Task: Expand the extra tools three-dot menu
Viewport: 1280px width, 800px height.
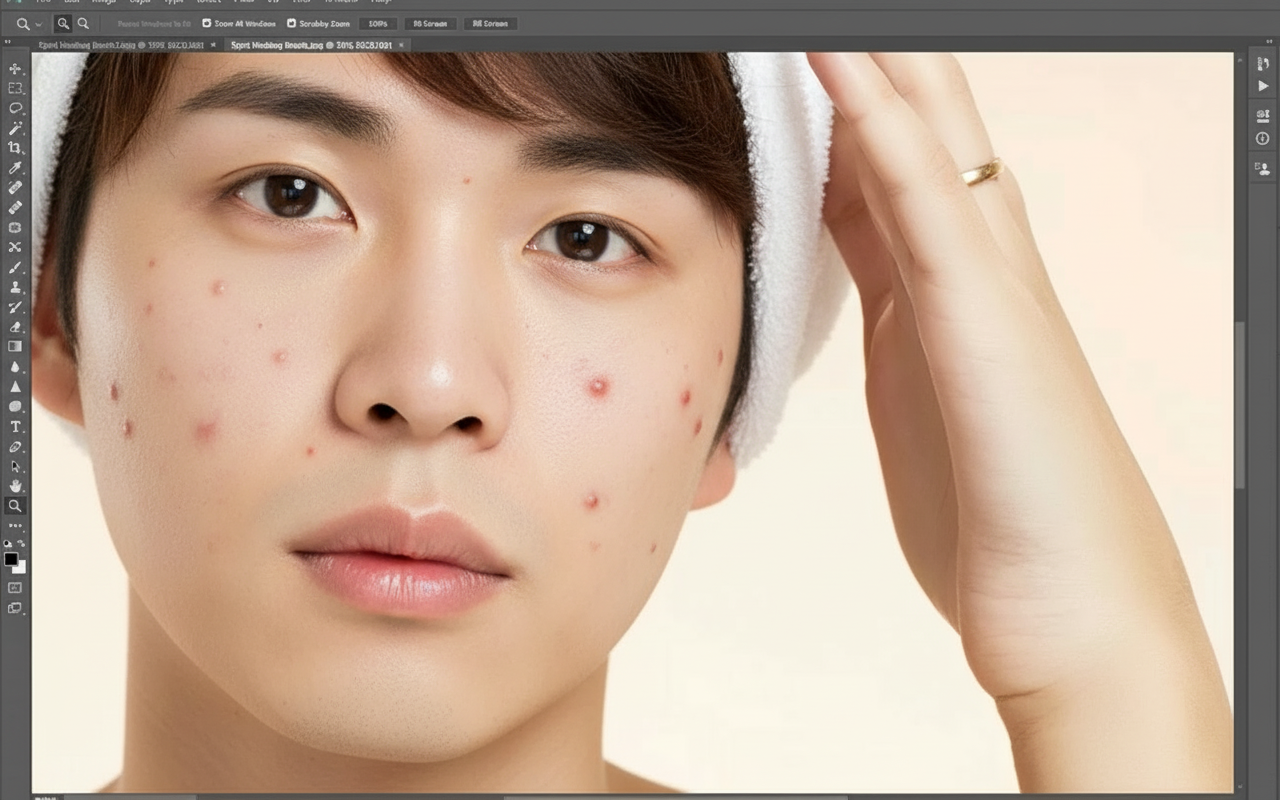Action: [15, 526]
